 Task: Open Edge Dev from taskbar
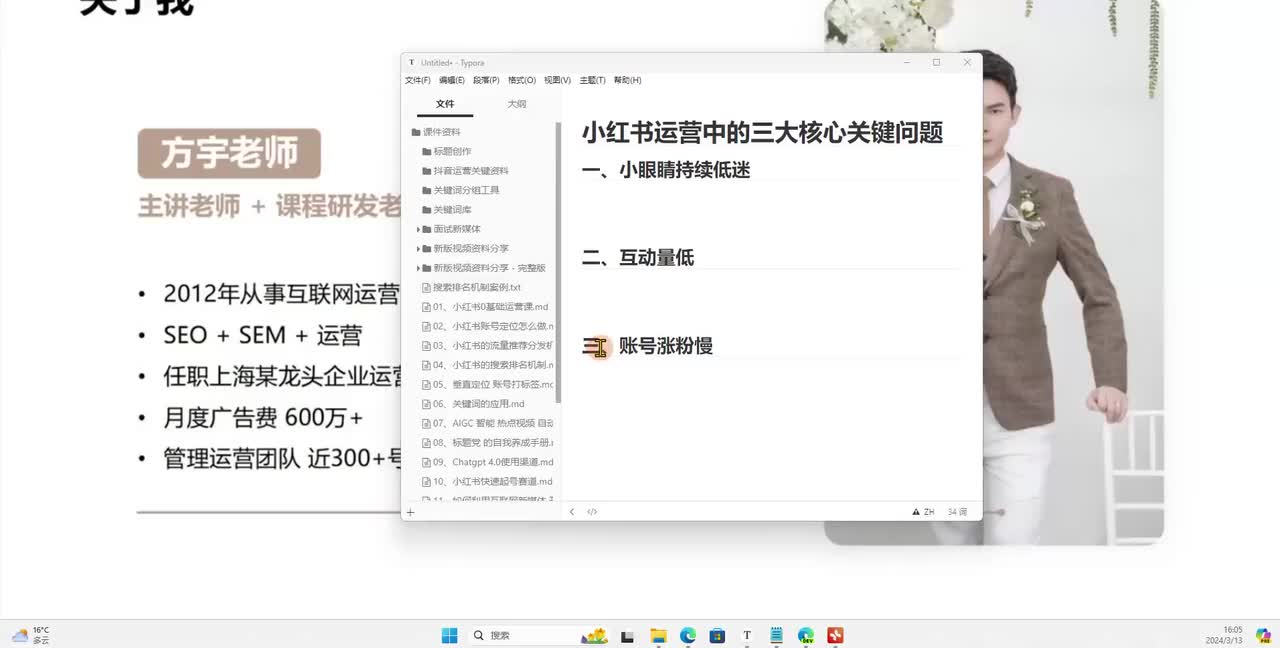(x=806, y=635)
